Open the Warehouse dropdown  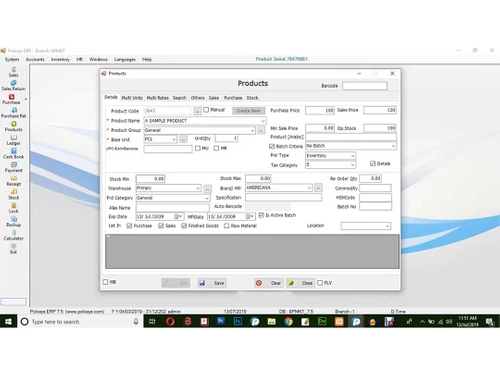198,188
